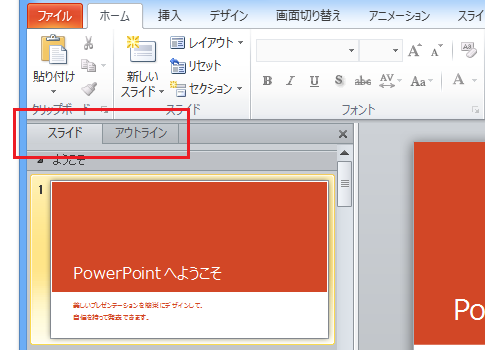Screen dimensions: 485x360
Task: Switch to the ホーム tab
Action: pos(115,16)
